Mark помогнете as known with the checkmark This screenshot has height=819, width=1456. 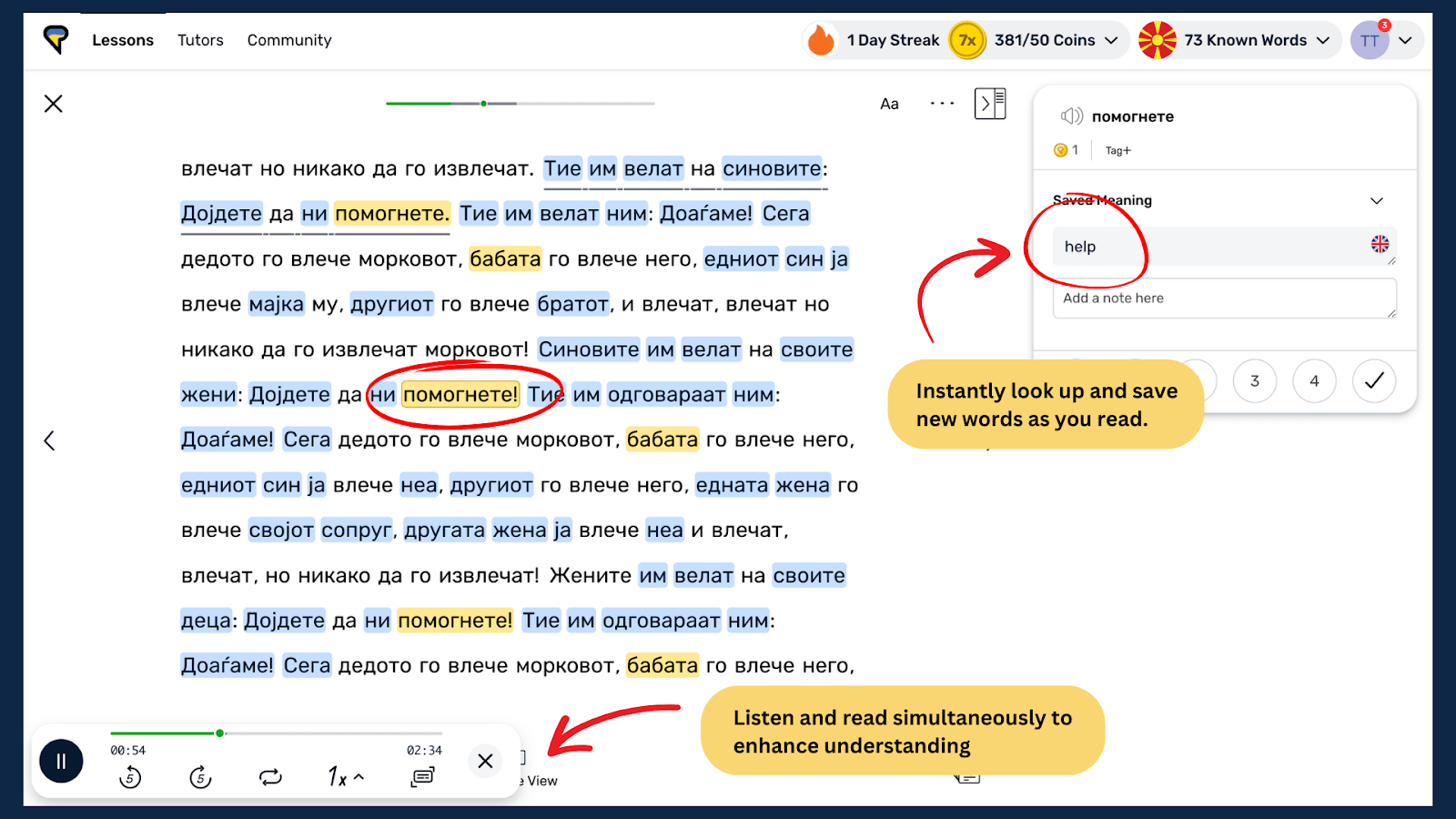(x=1374, y=381)
